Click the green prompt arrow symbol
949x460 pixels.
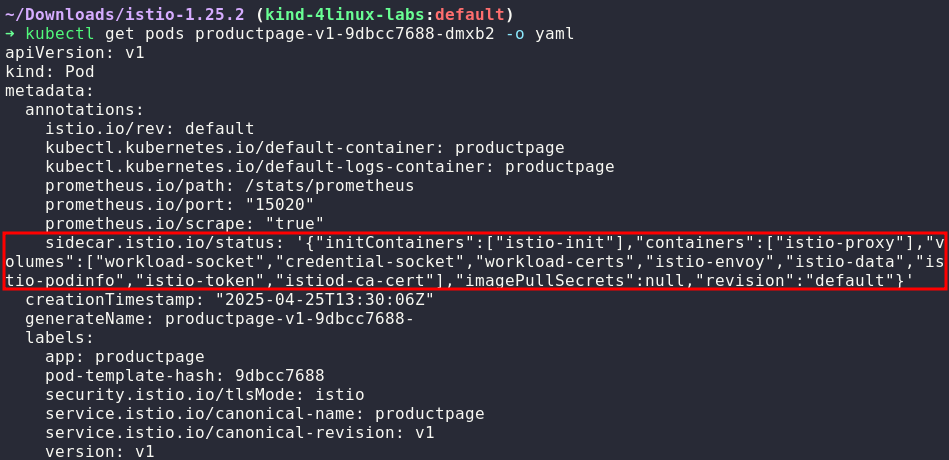coord(10,34)
